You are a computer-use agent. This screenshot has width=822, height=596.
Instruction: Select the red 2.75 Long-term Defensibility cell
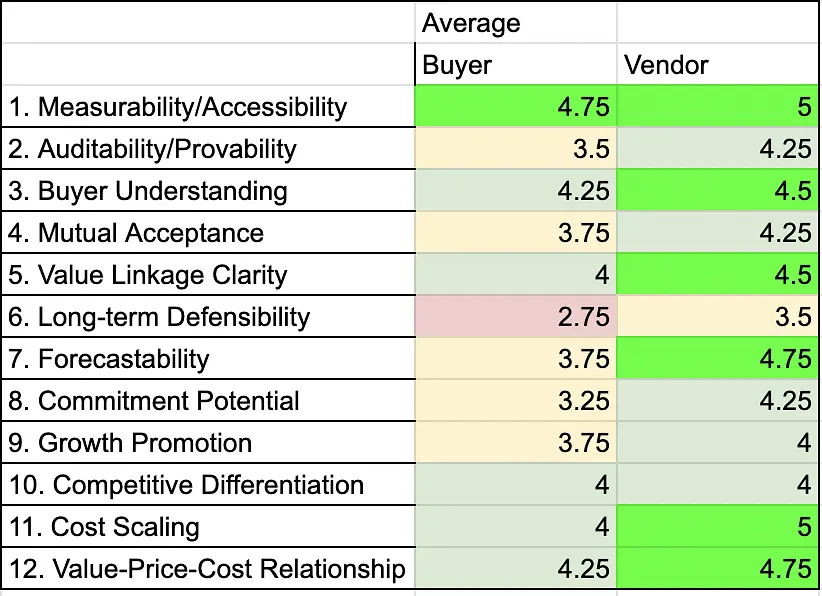pos(515,317)
